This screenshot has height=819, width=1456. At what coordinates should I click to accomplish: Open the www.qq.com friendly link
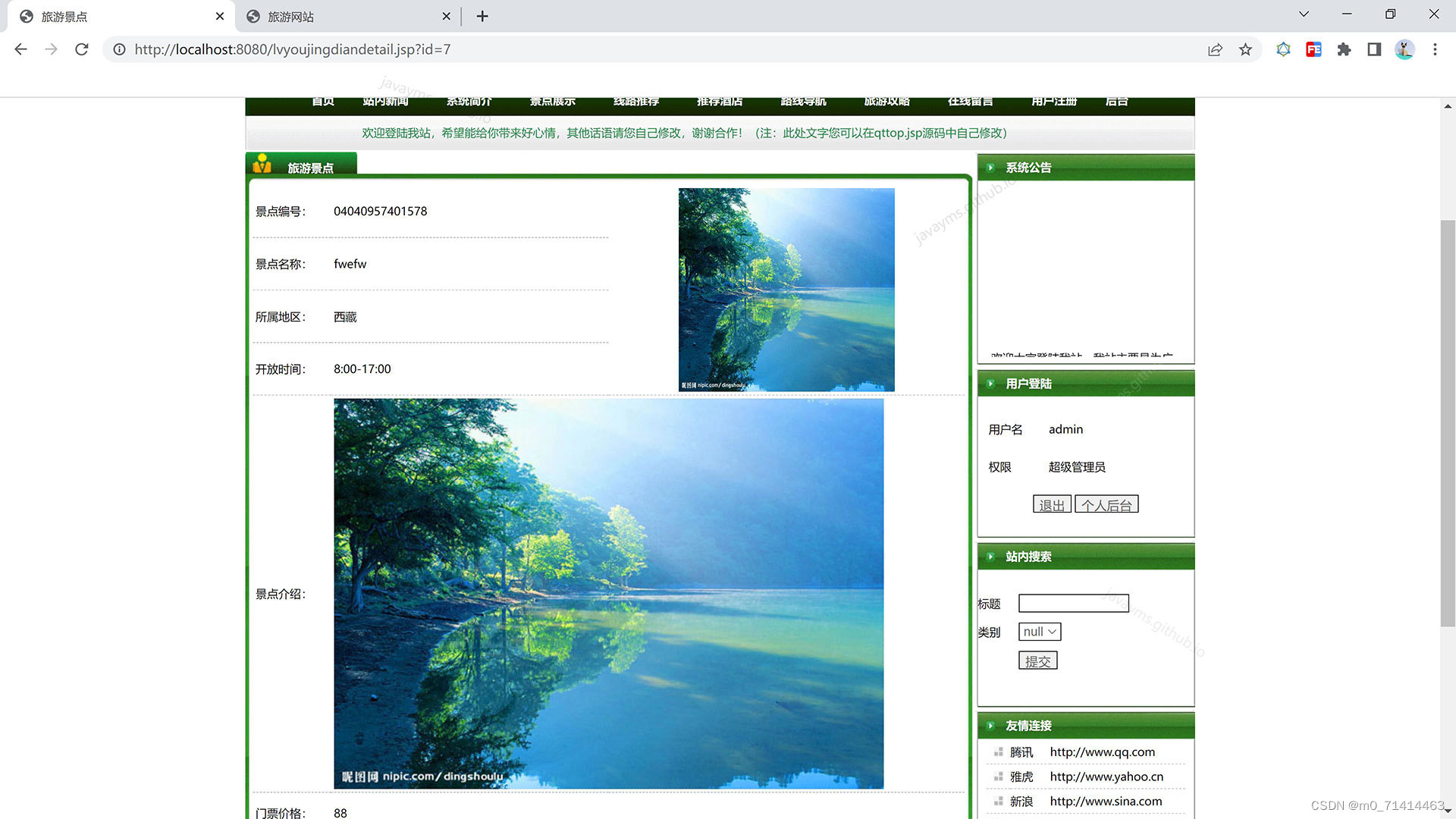[x=1102, y=752]
